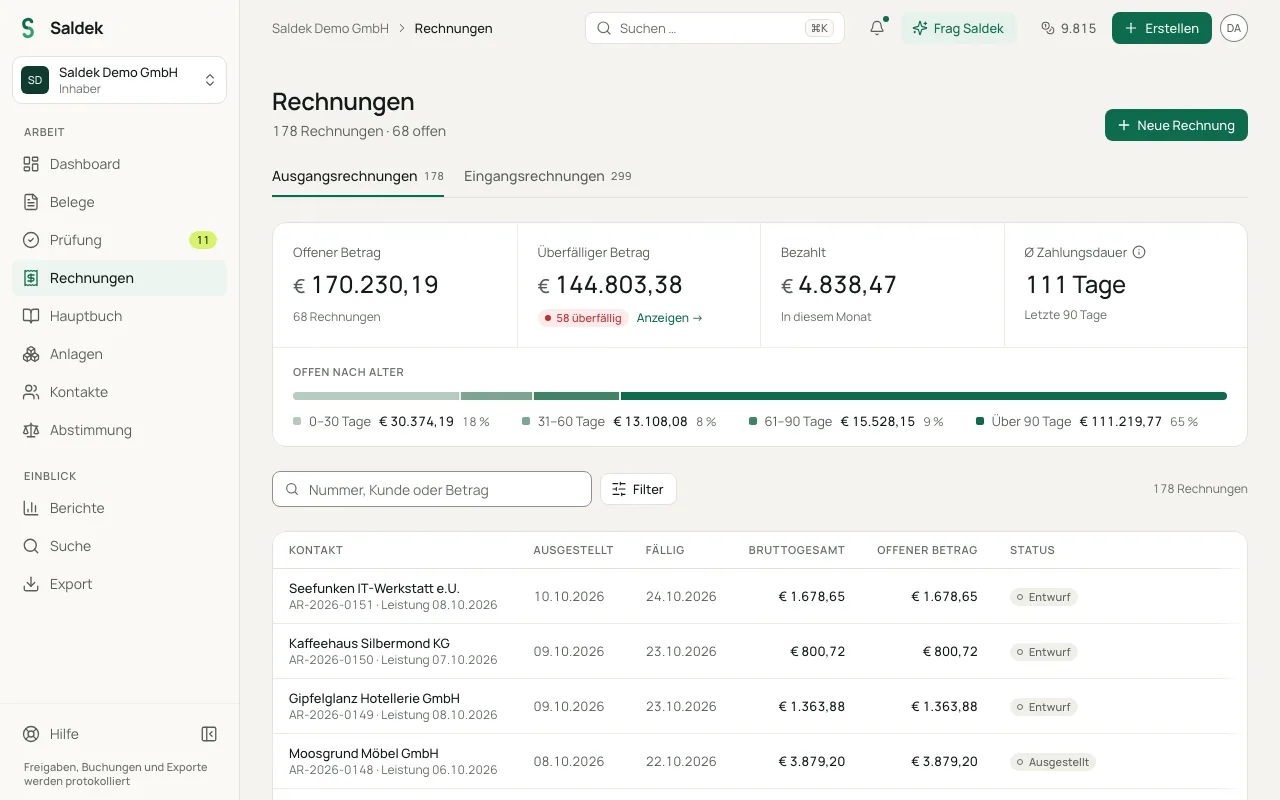Open the Seefunken IT-Werkstatt e.U. invoice

coord(760,596)
